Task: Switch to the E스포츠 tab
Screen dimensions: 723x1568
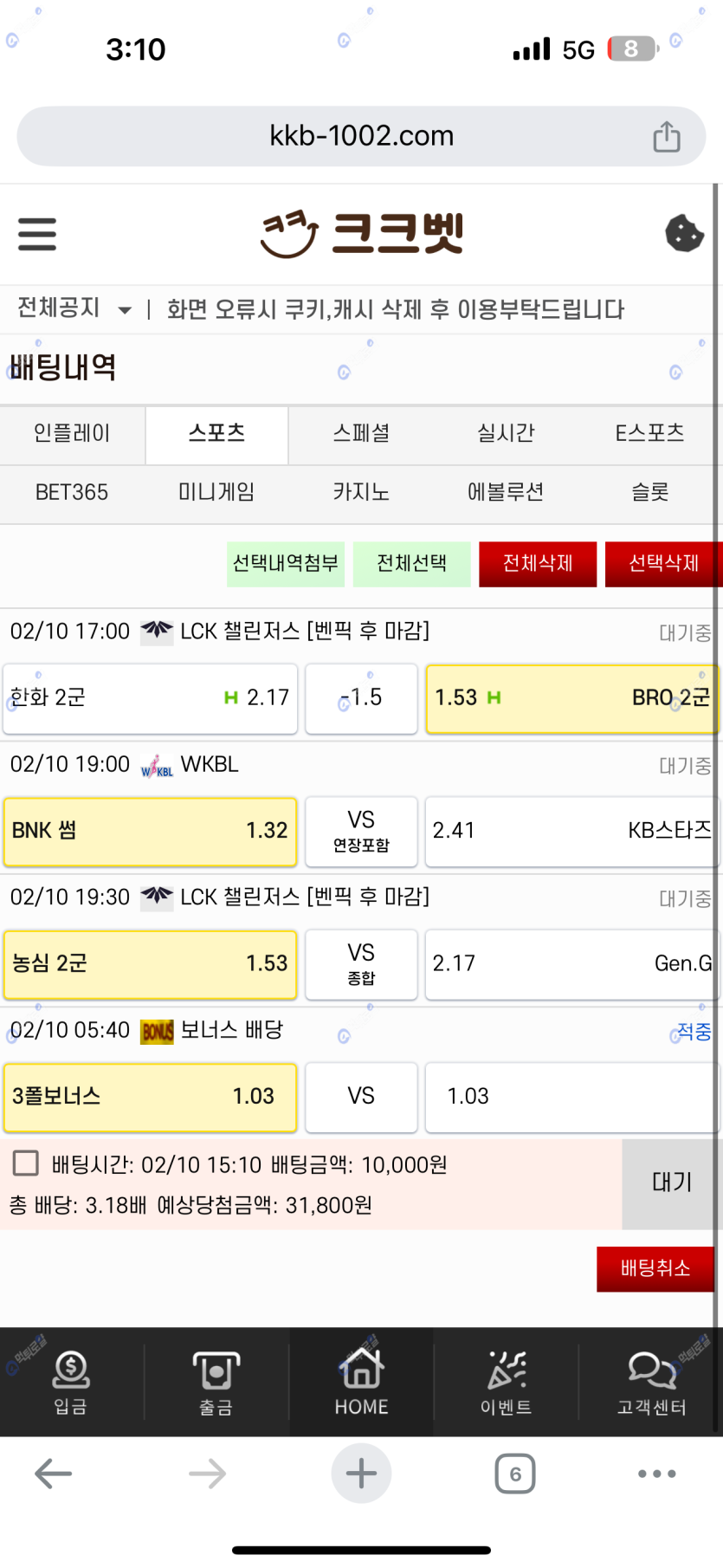Action: click(x=649, y=433)
